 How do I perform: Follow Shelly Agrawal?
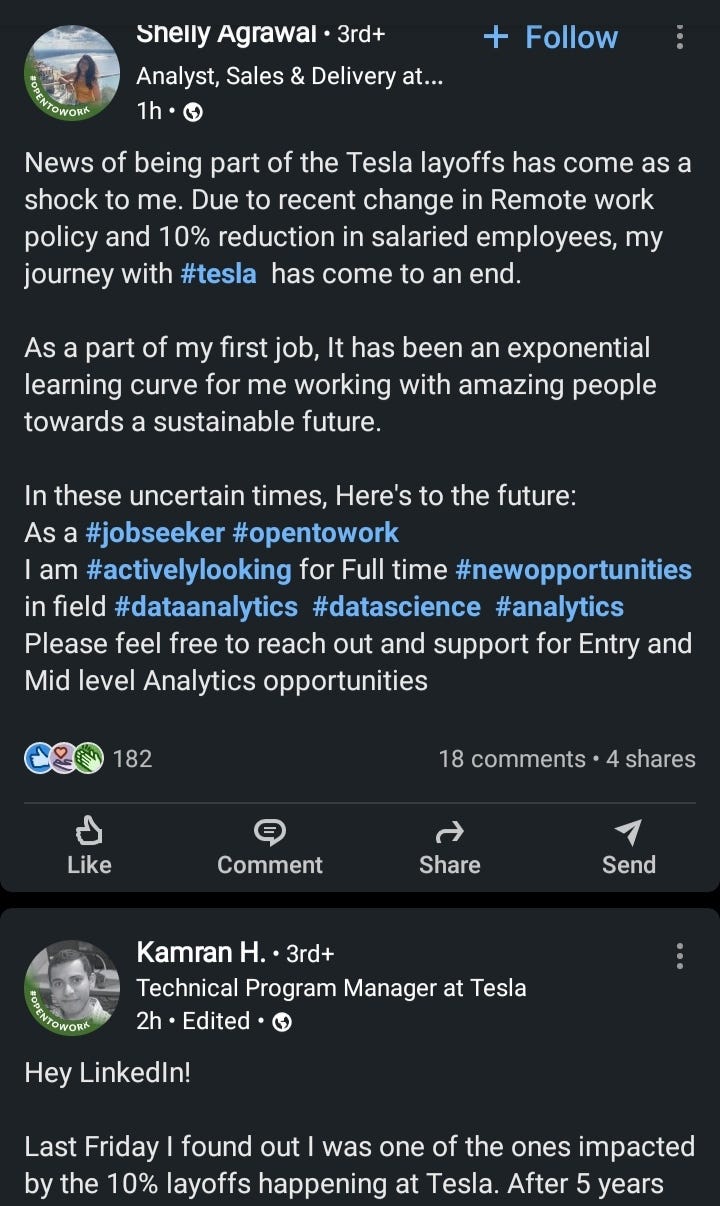551,38
